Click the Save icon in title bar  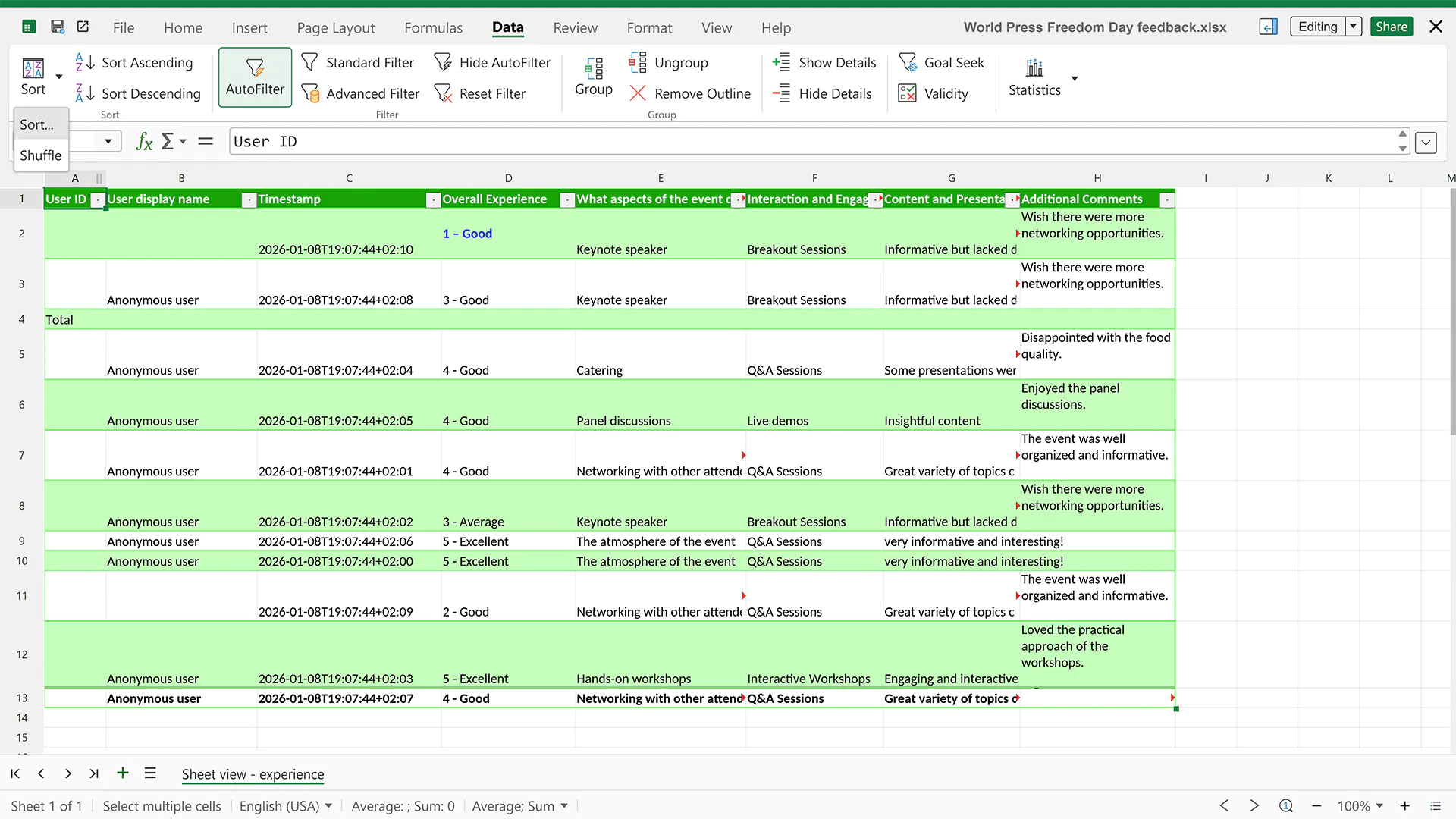click(58, 27)
